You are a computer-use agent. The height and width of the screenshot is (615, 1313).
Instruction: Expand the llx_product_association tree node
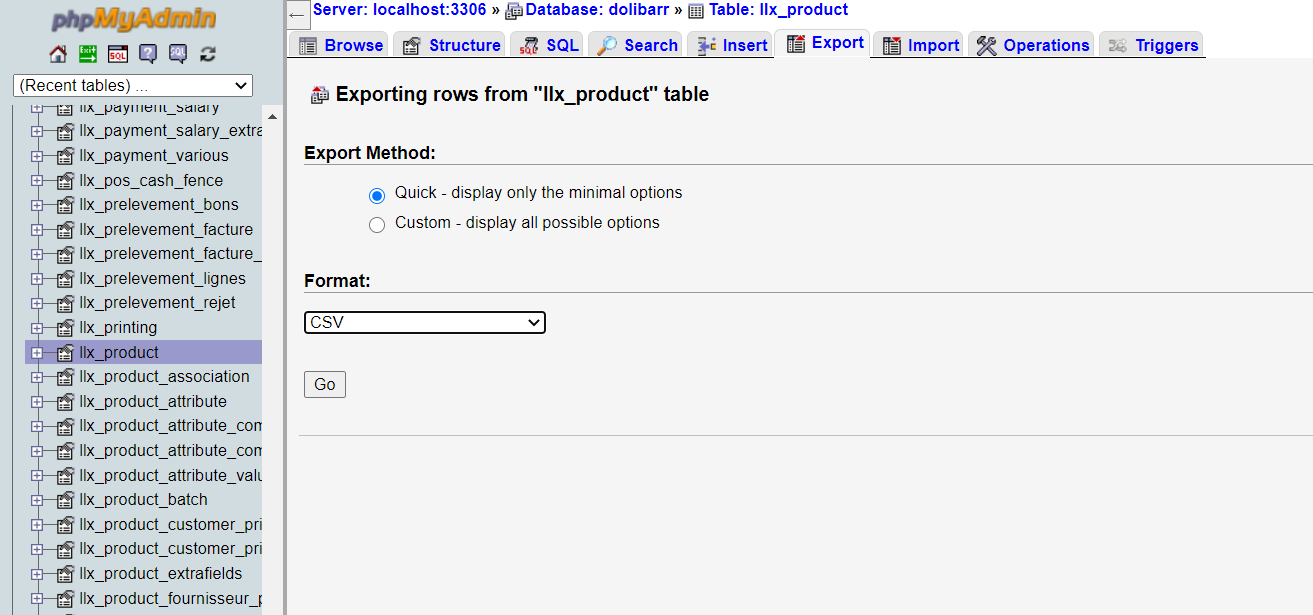point(37,377)
